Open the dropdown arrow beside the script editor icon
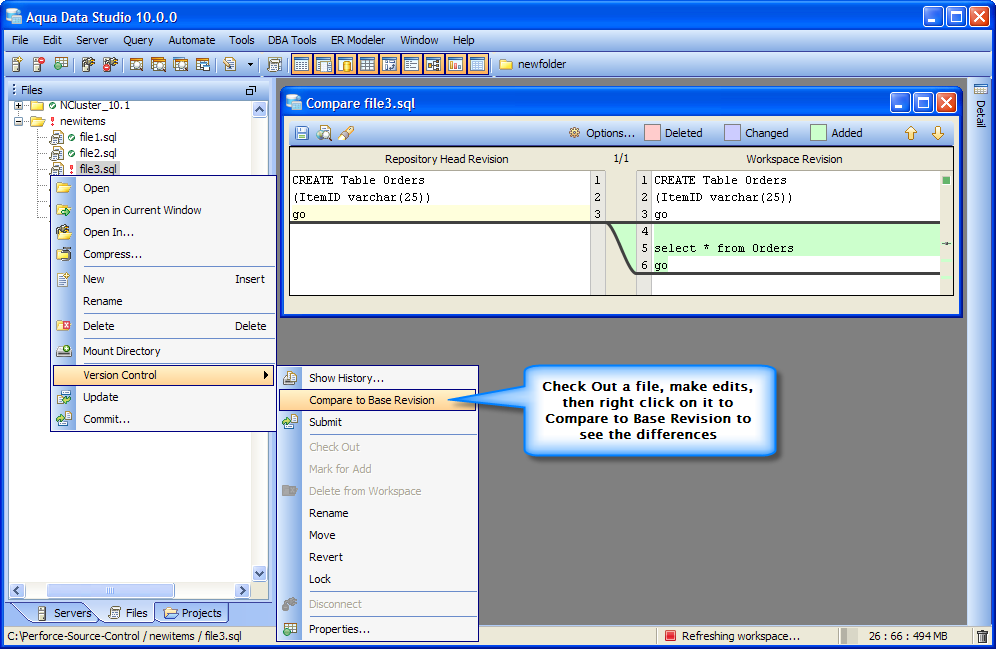 (250, 64)
